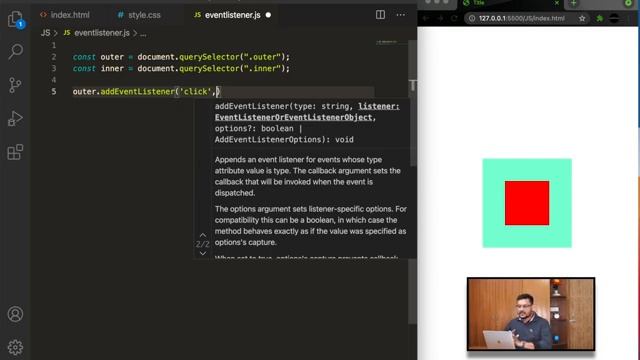
Task: Go back in the browser window
Action: (x=425, y=18)
